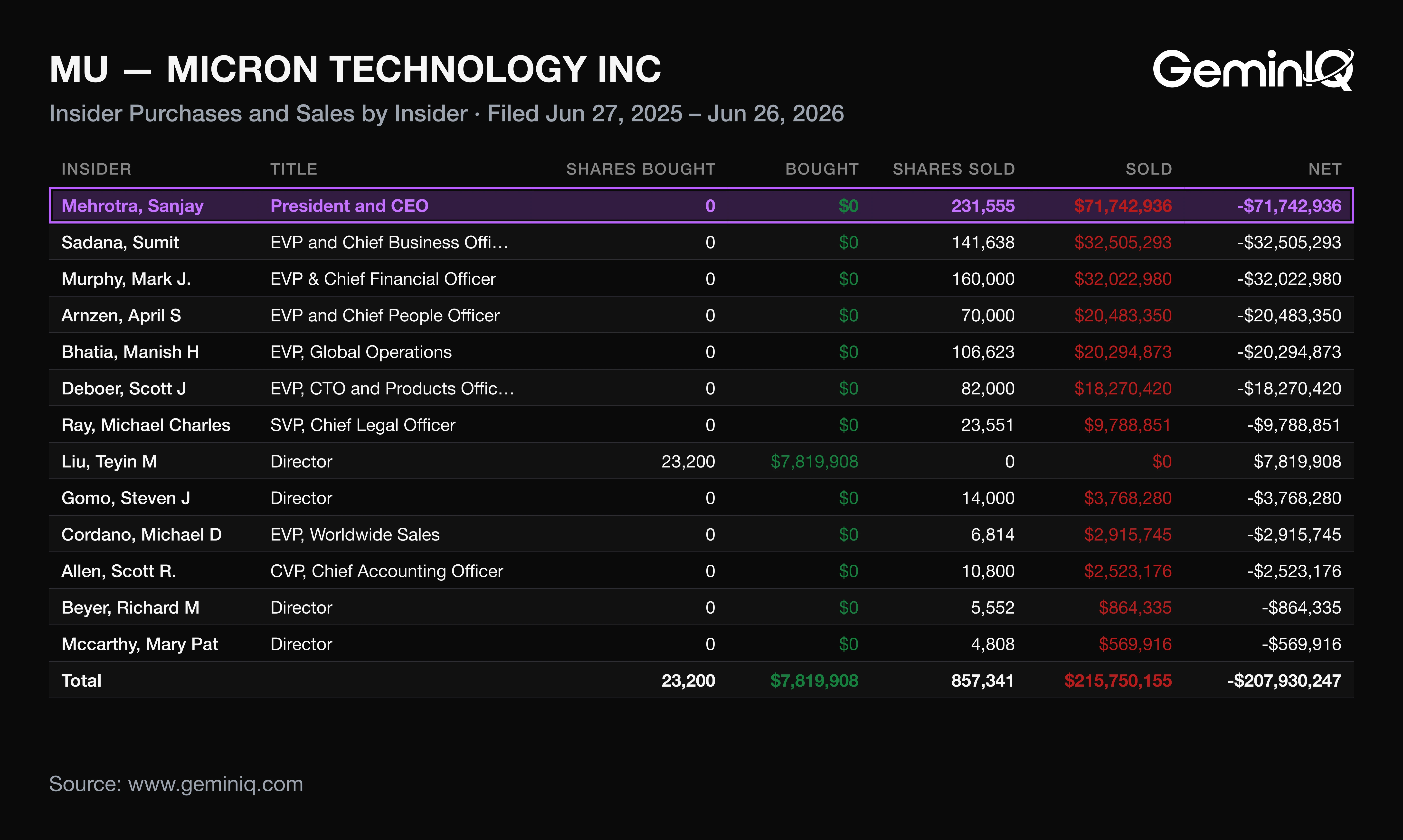Click $7,819,908 bought in Liu row
The width and height of the screenshot is (1403, 840).
[x=814, y=461]
